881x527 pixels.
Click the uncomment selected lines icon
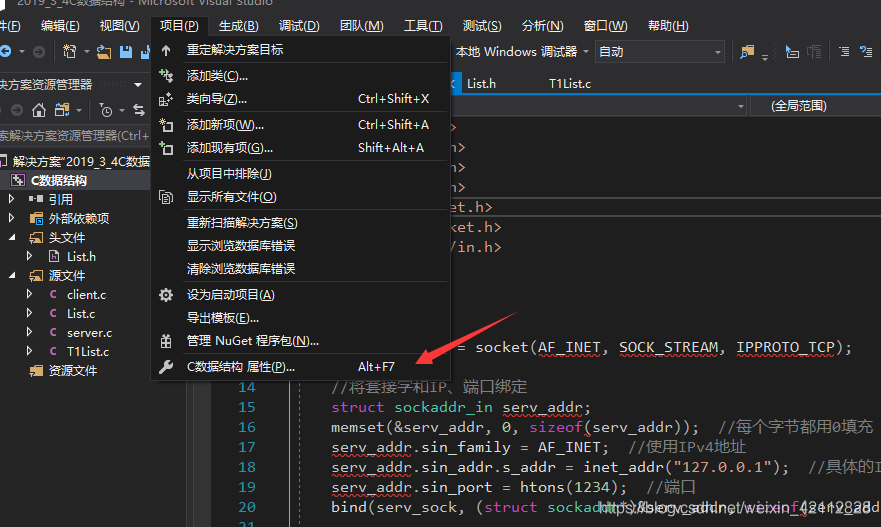866,52
